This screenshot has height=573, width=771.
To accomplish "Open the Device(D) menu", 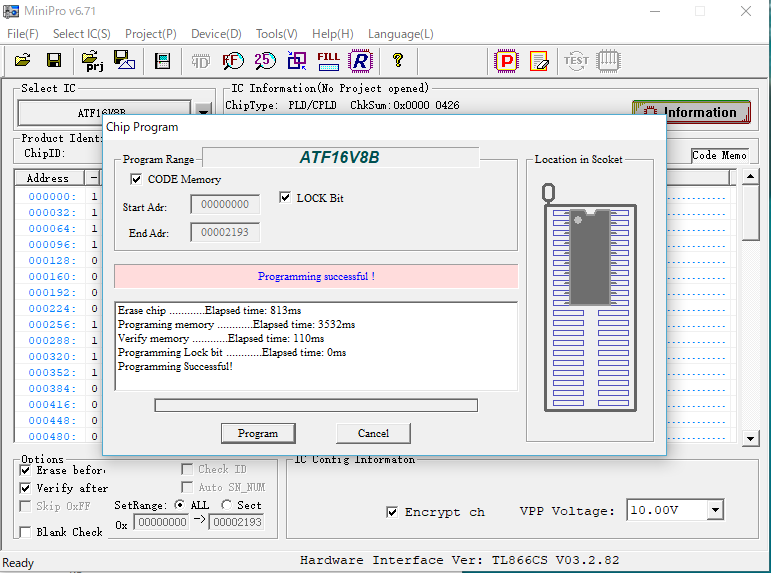I will coord(216,34).
